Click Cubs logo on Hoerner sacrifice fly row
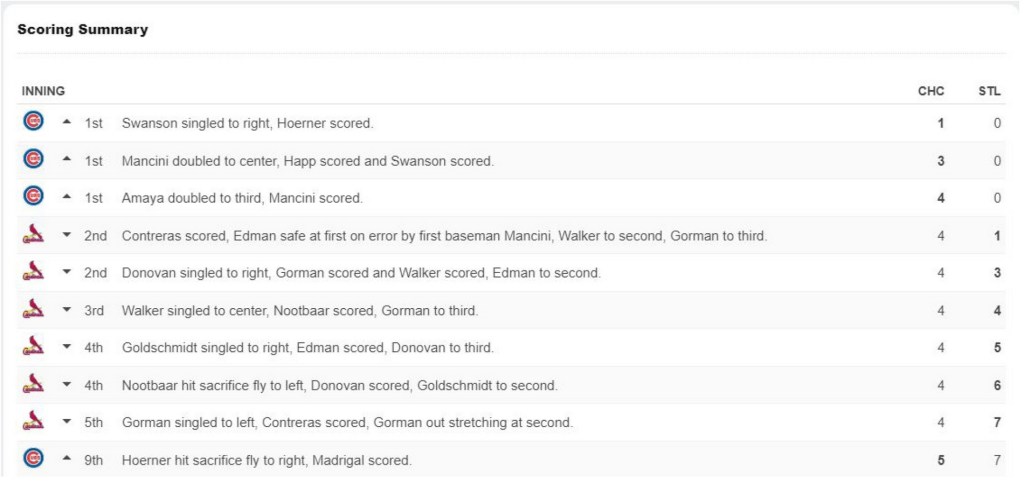This screenshot has width=1024, height=483. pyautogui.click(x=33, y=459)
